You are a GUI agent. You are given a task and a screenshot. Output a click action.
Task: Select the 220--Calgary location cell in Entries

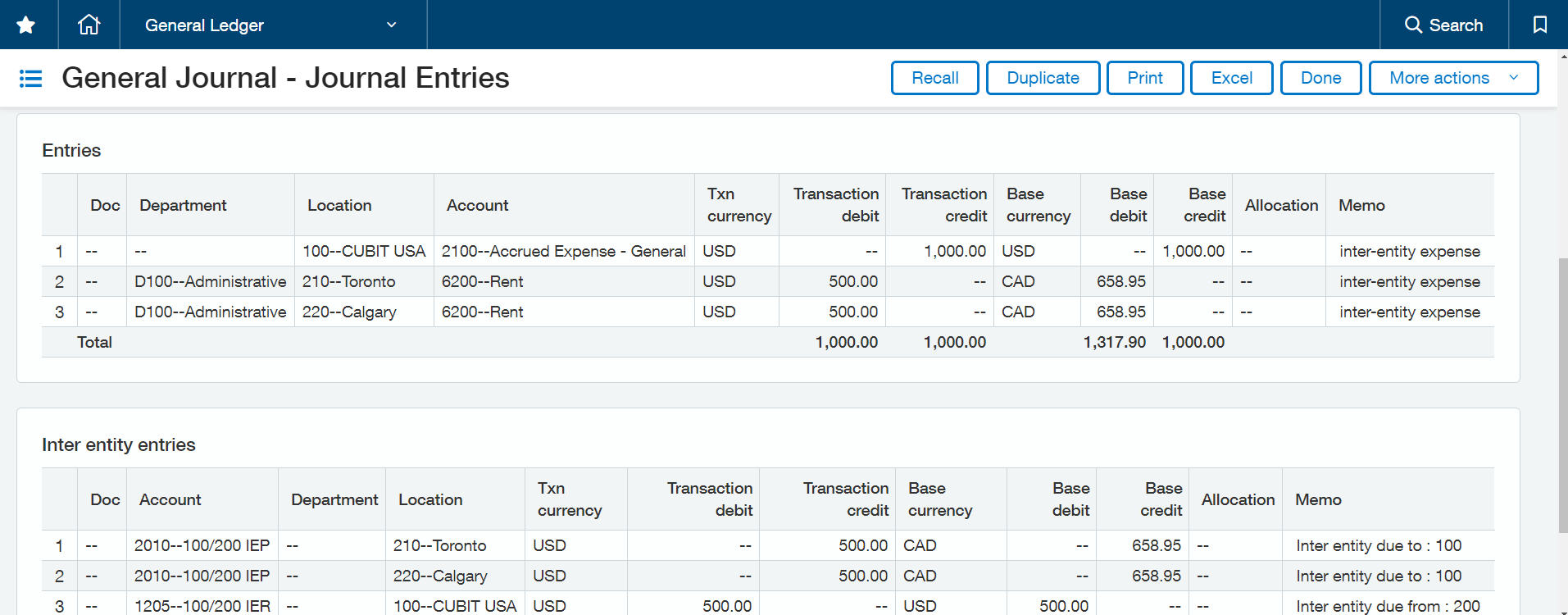[349, 312]
